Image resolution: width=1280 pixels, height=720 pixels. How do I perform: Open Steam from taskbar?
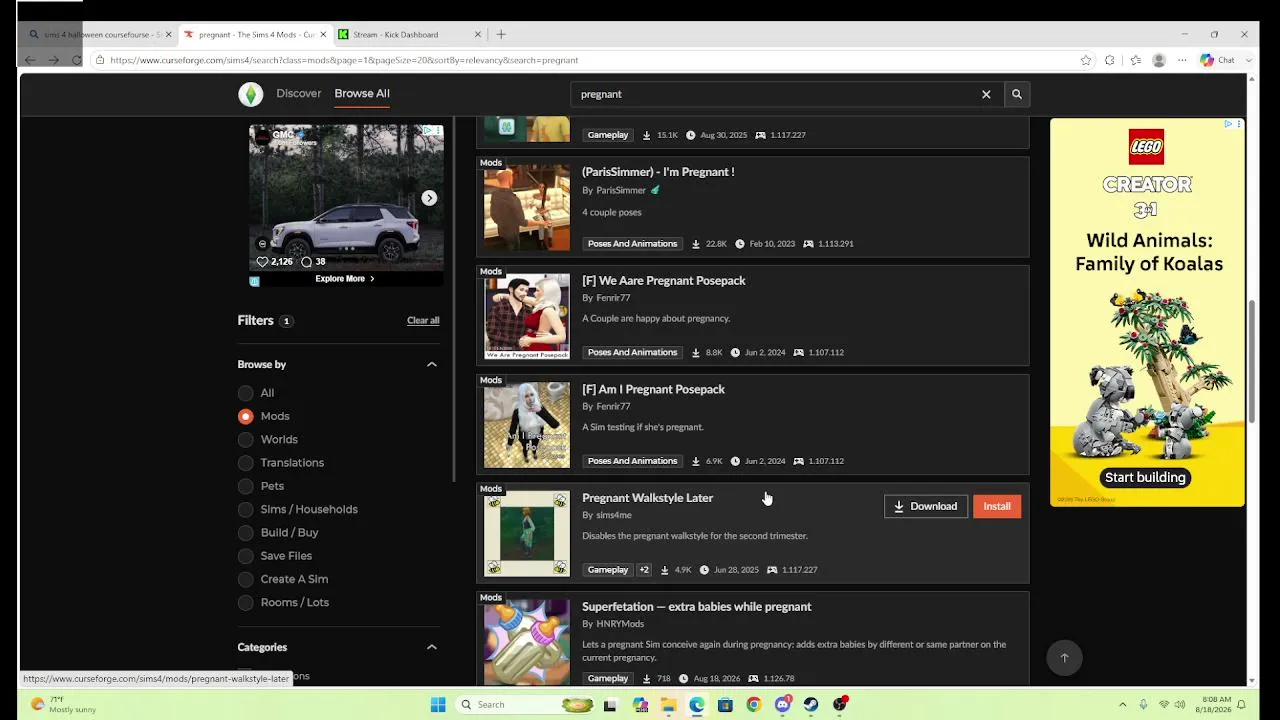pos(811,705)
